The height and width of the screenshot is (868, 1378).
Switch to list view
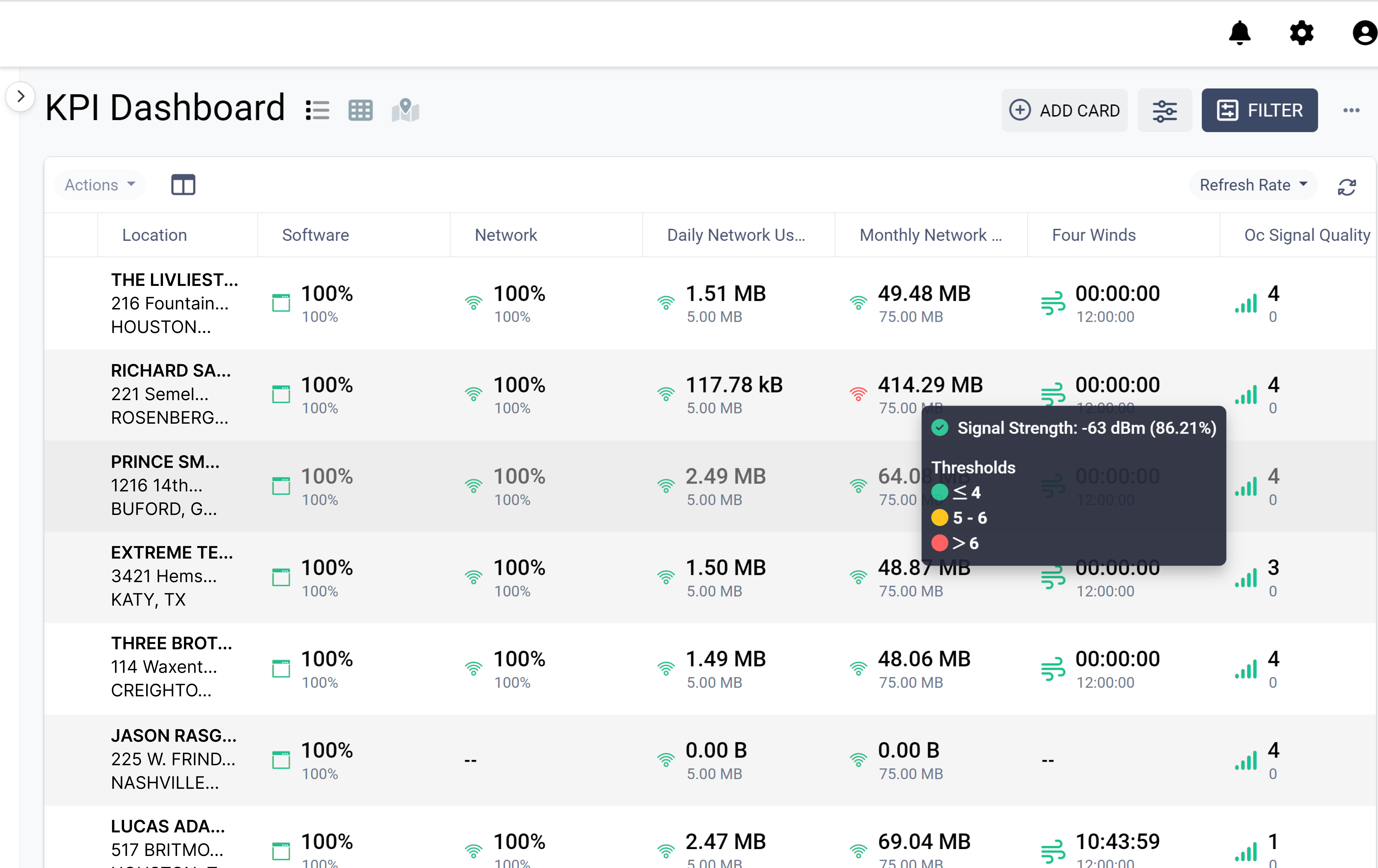click(317, 110)
